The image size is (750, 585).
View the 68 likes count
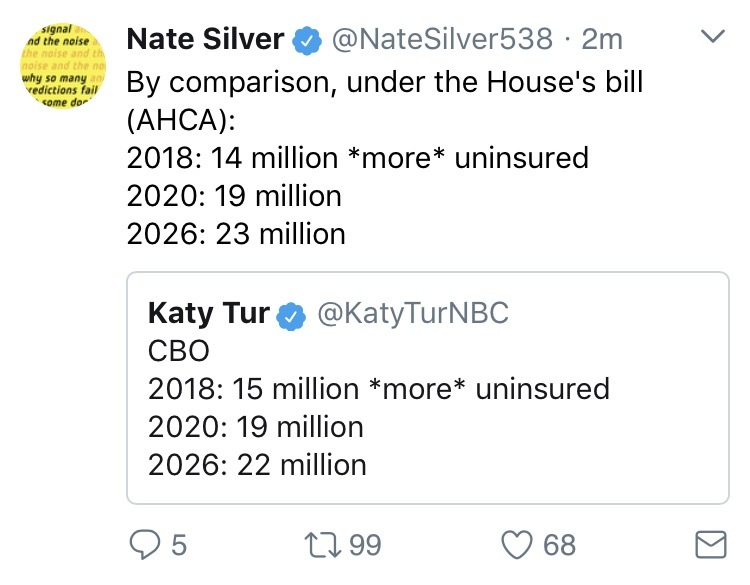[x=560, y=545]
